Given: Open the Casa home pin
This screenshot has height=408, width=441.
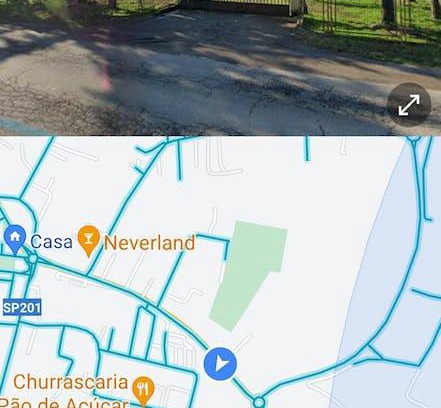Looking at the screenshot, I should (15, 239).
